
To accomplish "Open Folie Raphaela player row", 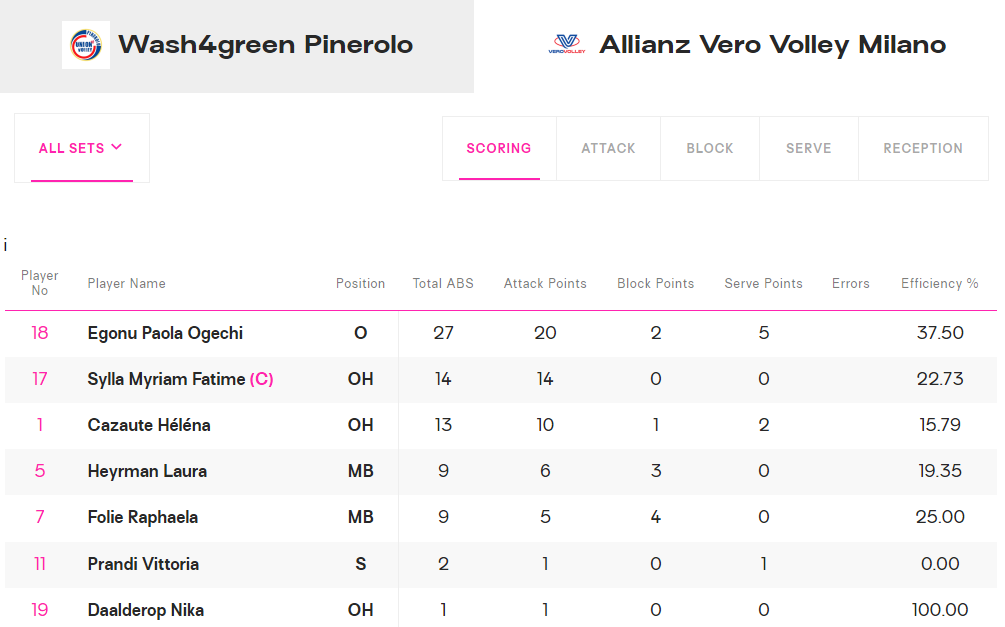I will (501, 517).
